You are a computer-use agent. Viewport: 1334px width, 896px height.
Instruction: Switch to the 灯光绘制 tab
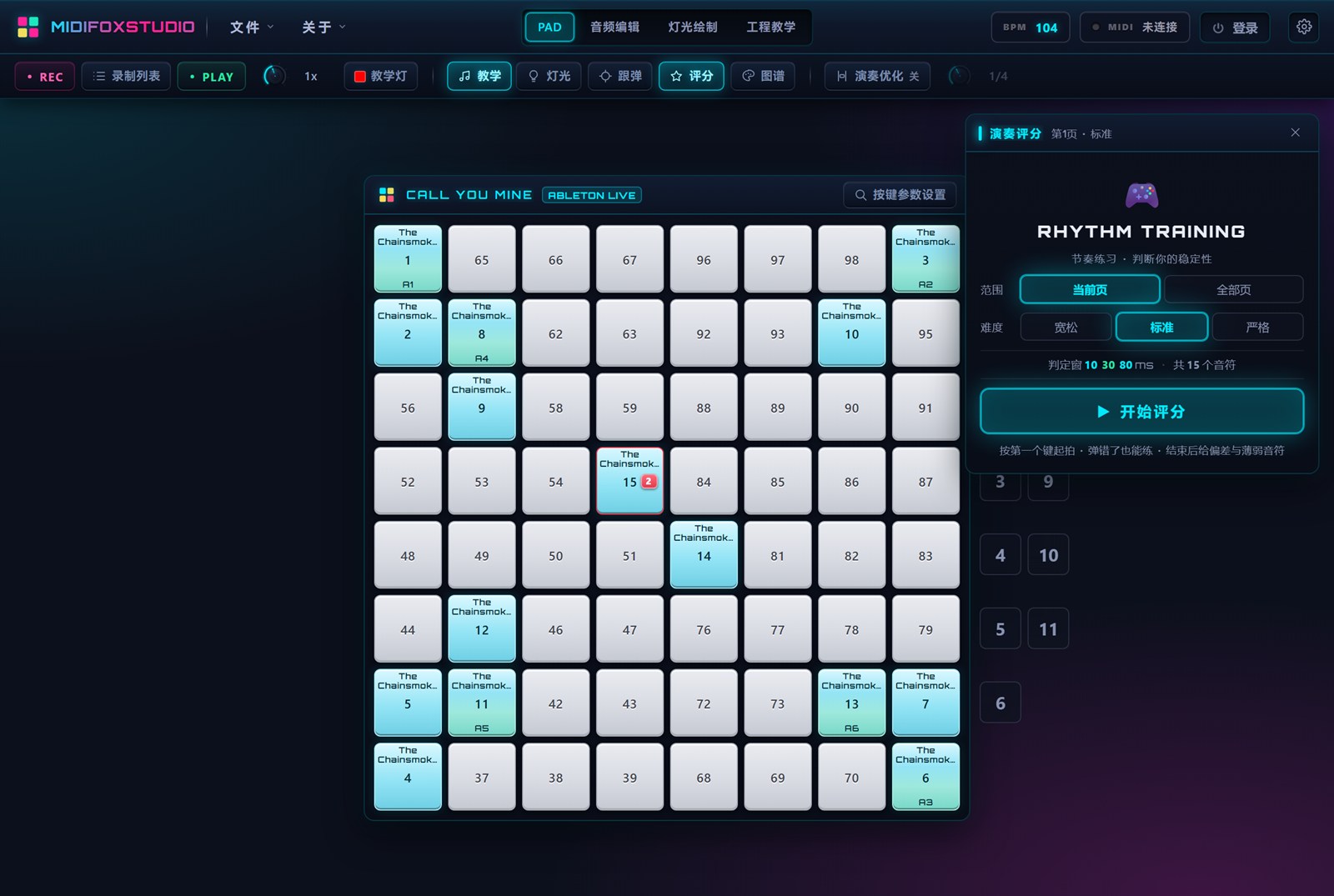[x=693, y=28]
